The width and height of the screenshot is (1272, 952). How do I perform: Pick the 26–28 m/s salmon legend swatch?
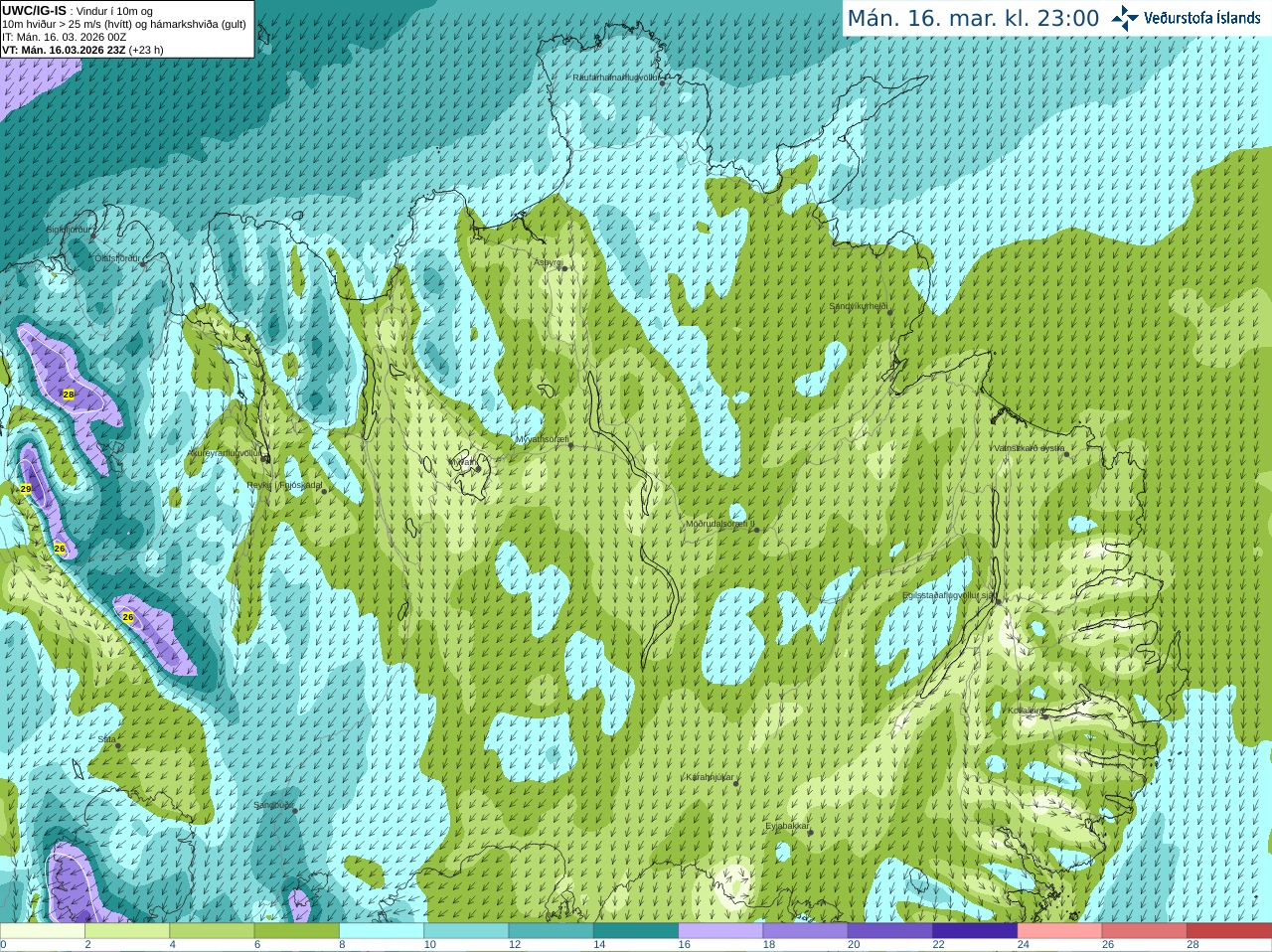click(x=1145, y=931)
